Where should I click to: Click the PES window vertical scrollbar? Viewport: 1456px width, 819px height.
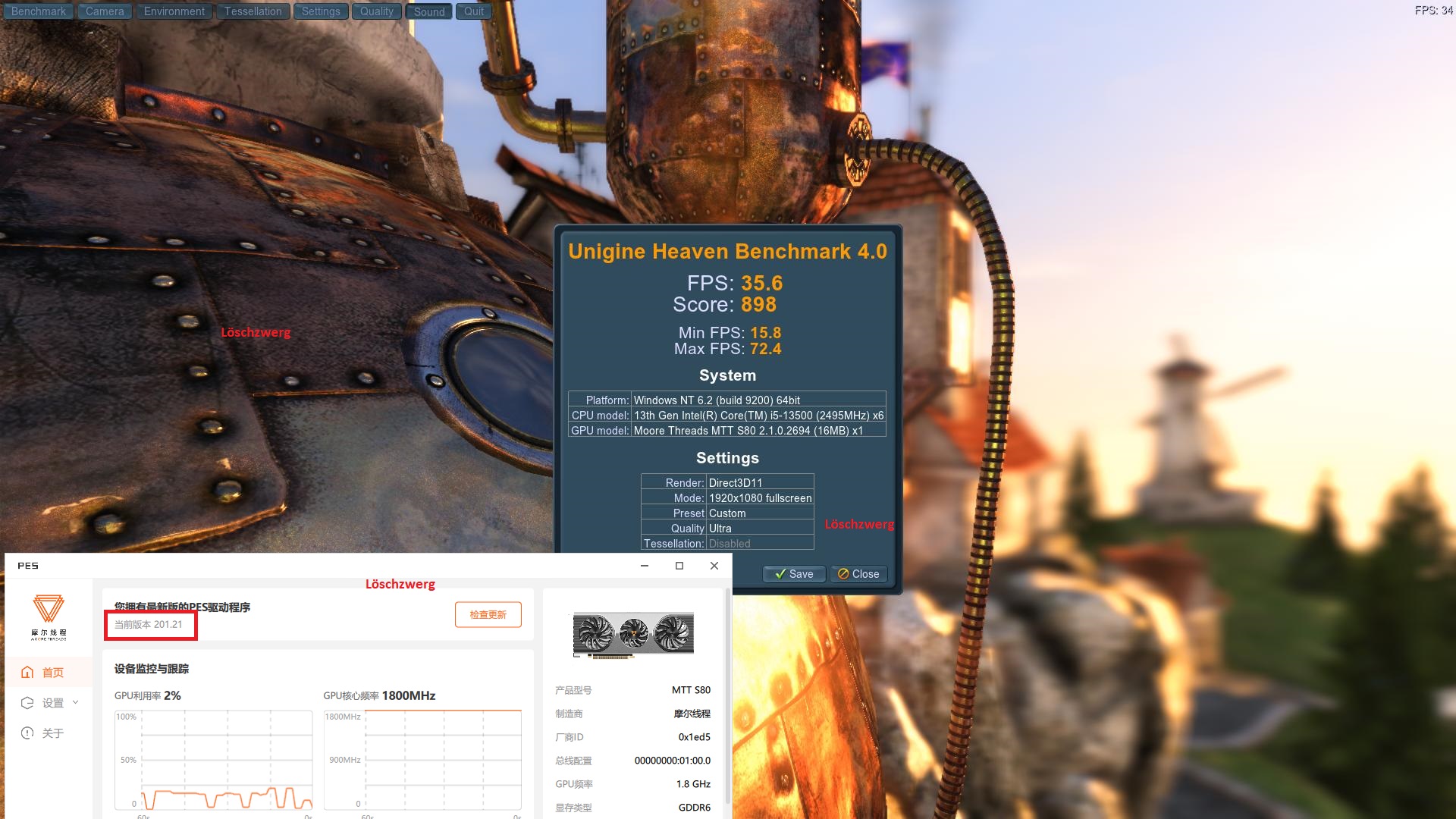728,694
